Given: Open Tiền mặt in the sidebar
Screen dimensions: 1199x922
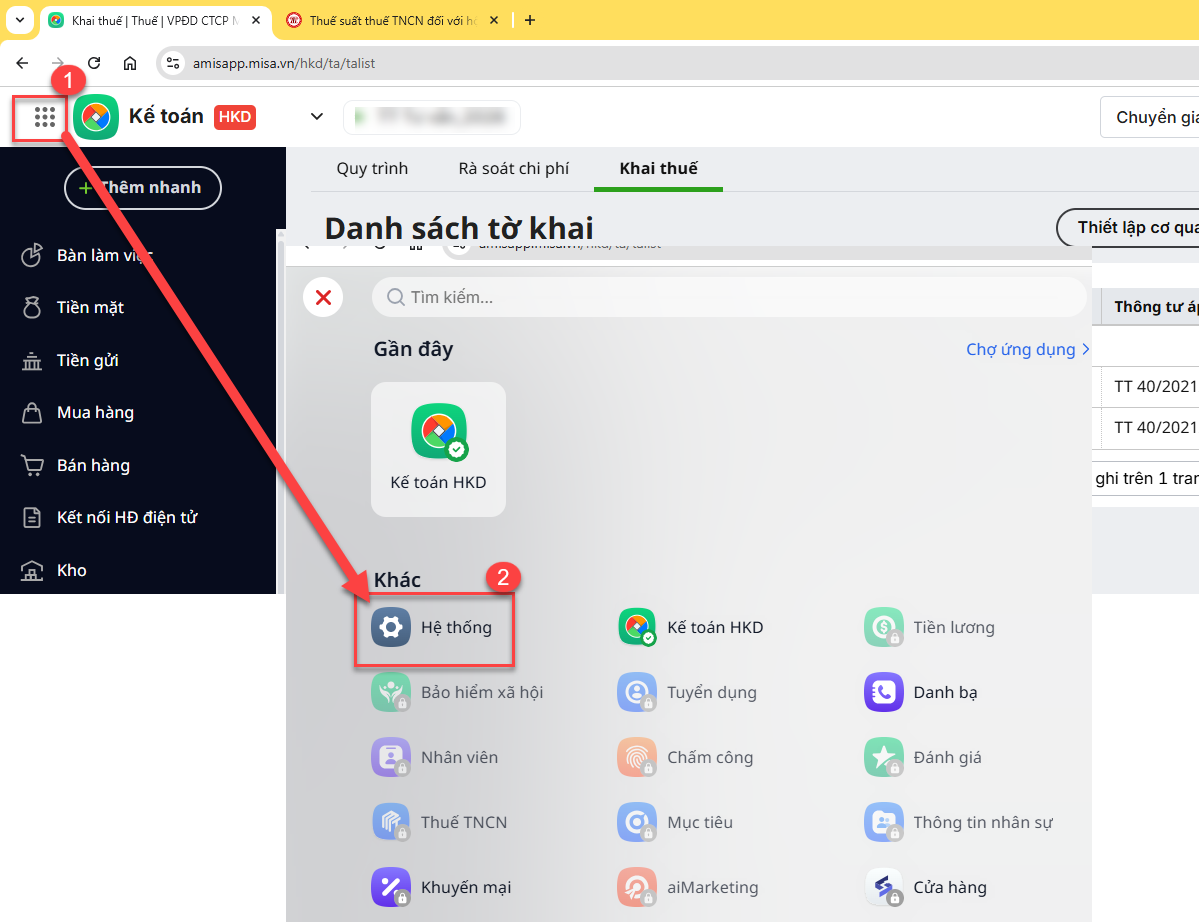Looking at the screenshot, I should pos(90,308).
